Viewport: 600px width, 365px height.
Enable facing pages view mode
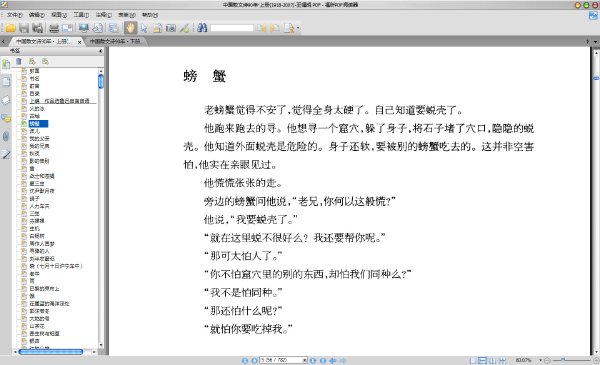(492, 360)
